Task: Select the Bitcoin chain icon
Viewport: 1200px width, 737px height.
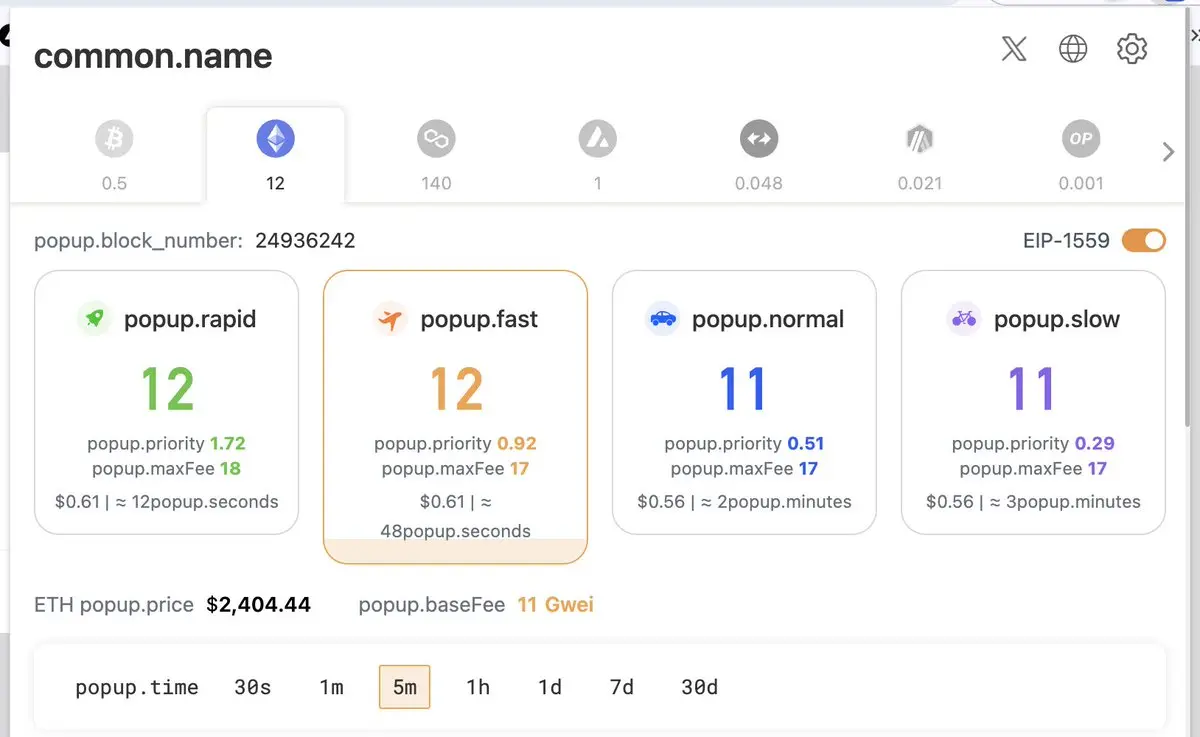Action: tap(114, 139)
